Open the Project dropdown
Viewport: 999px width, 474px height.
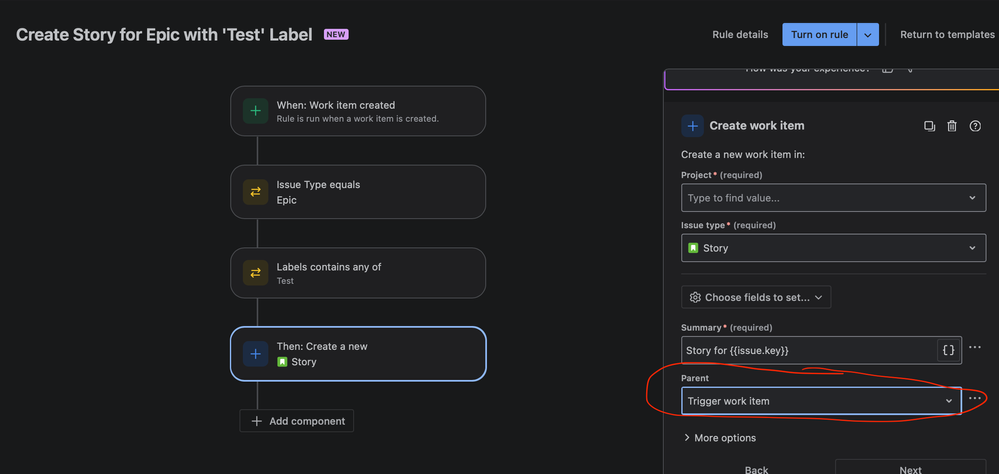[833, 198]
